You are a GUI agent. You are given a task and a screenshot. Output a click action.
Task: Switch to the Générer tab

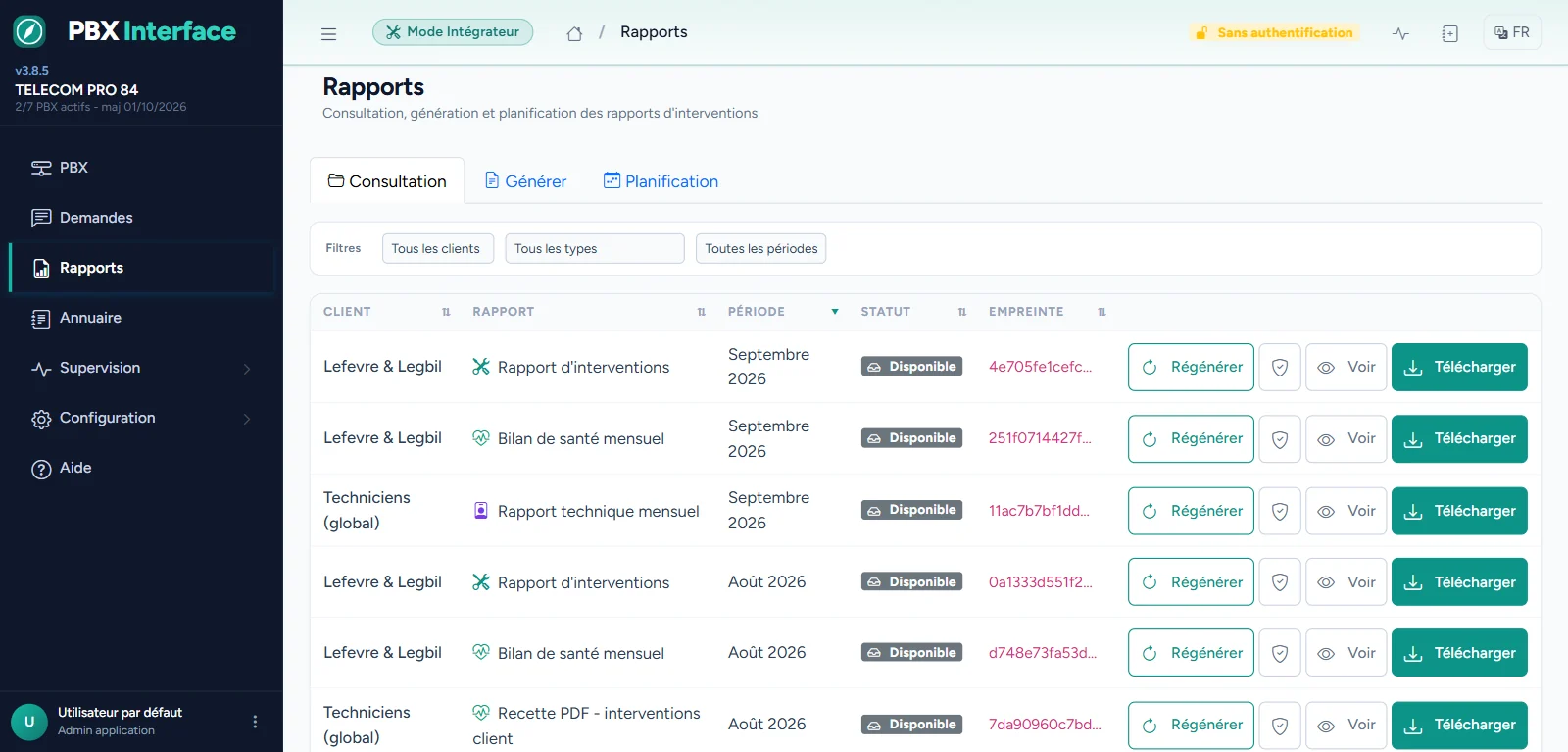click(x=526, y=181)
